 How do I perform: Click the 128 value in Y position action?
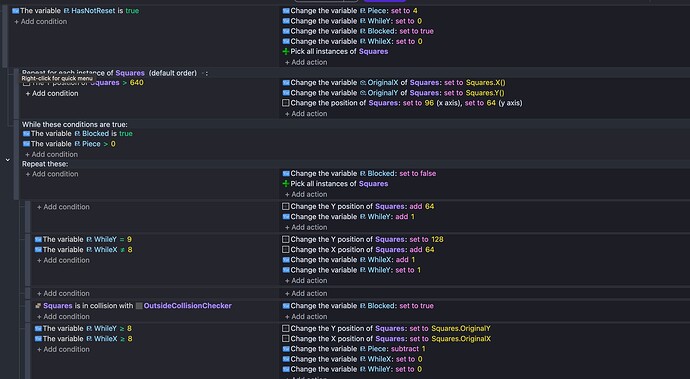tap(437, 239)
